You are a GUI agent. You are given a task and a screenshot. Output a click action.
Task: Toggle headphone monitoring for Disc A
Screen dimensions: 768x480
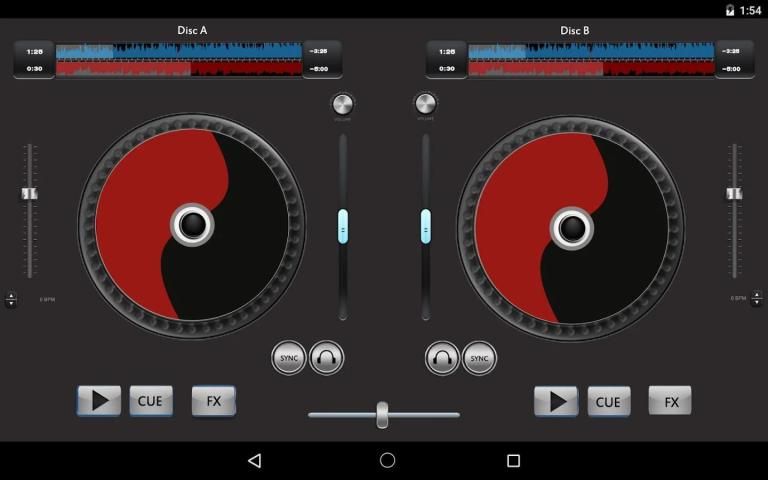327,357
